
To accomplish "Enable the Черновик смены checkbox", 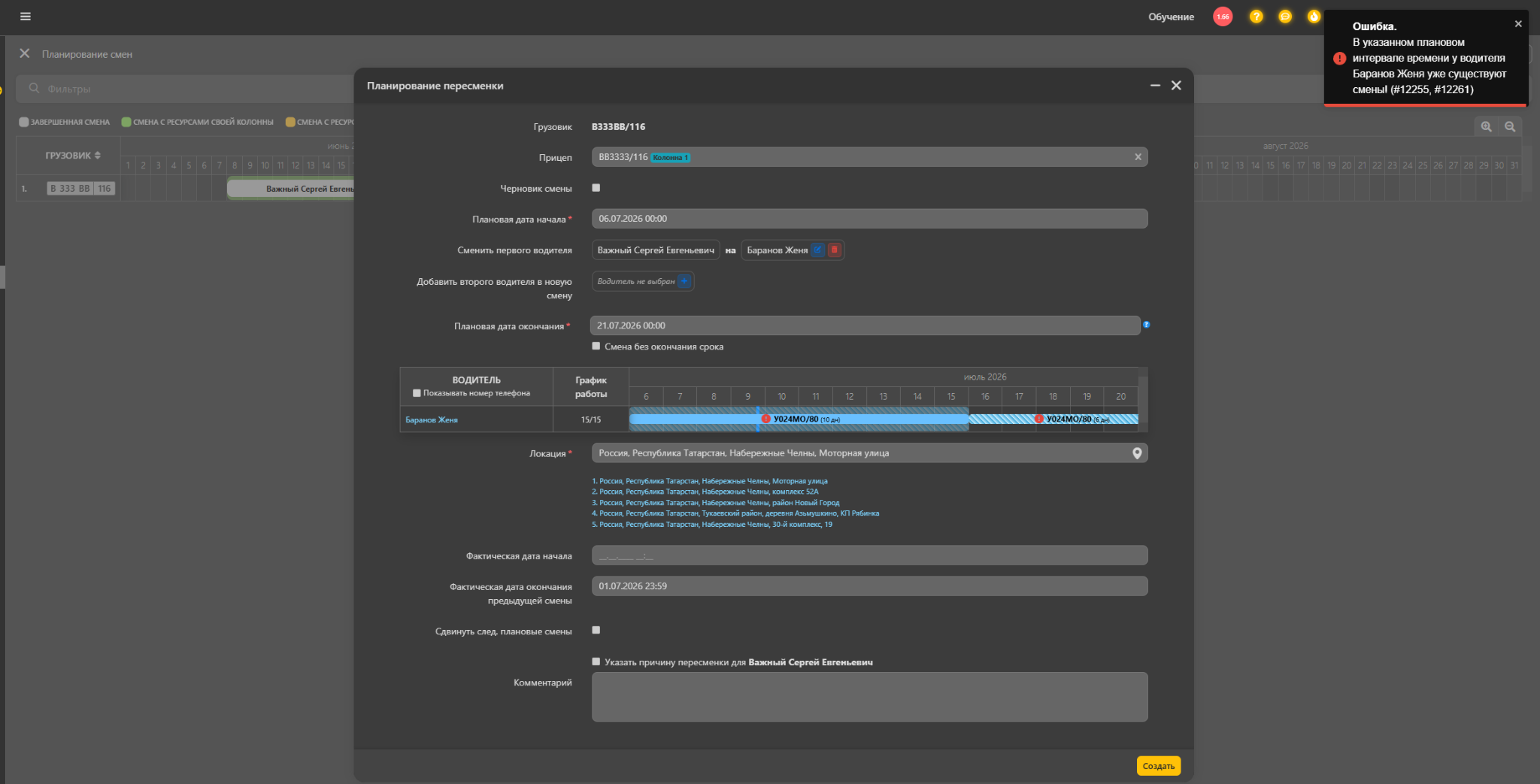I will point(596,188).
